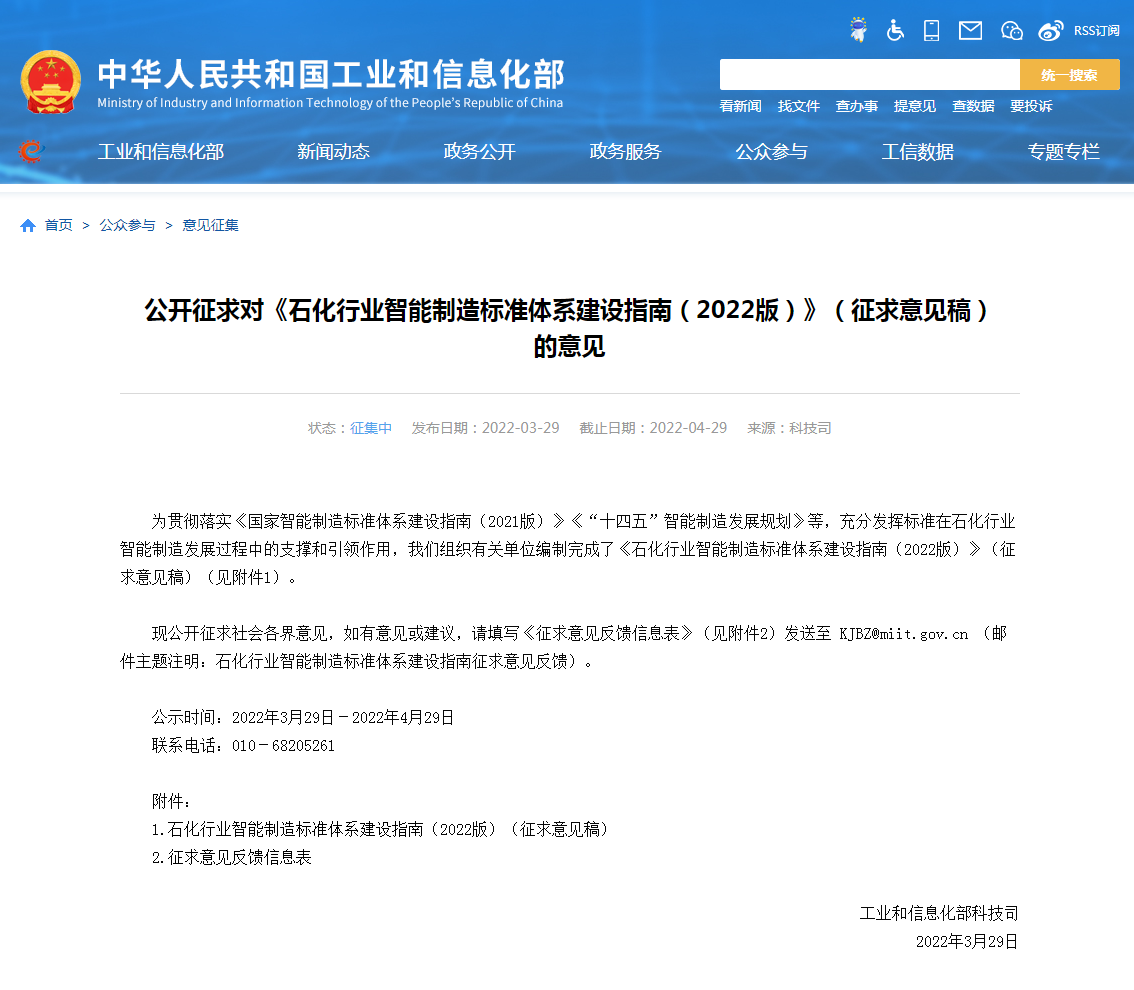Focus the site search input field

[x=869, y=74]
